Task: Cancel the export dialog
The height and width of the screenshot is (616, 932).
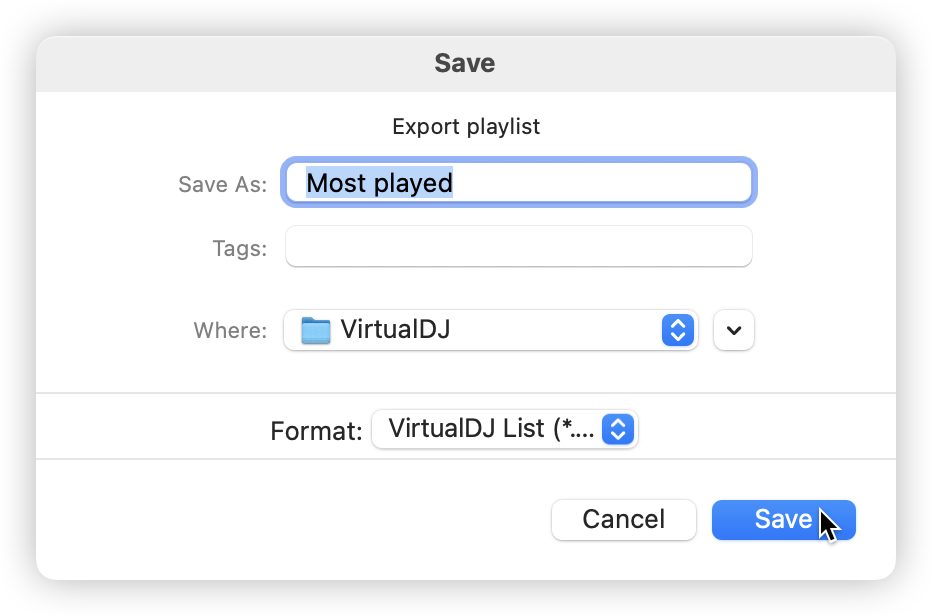Action: pyautogui.click(x=623, y=519)
